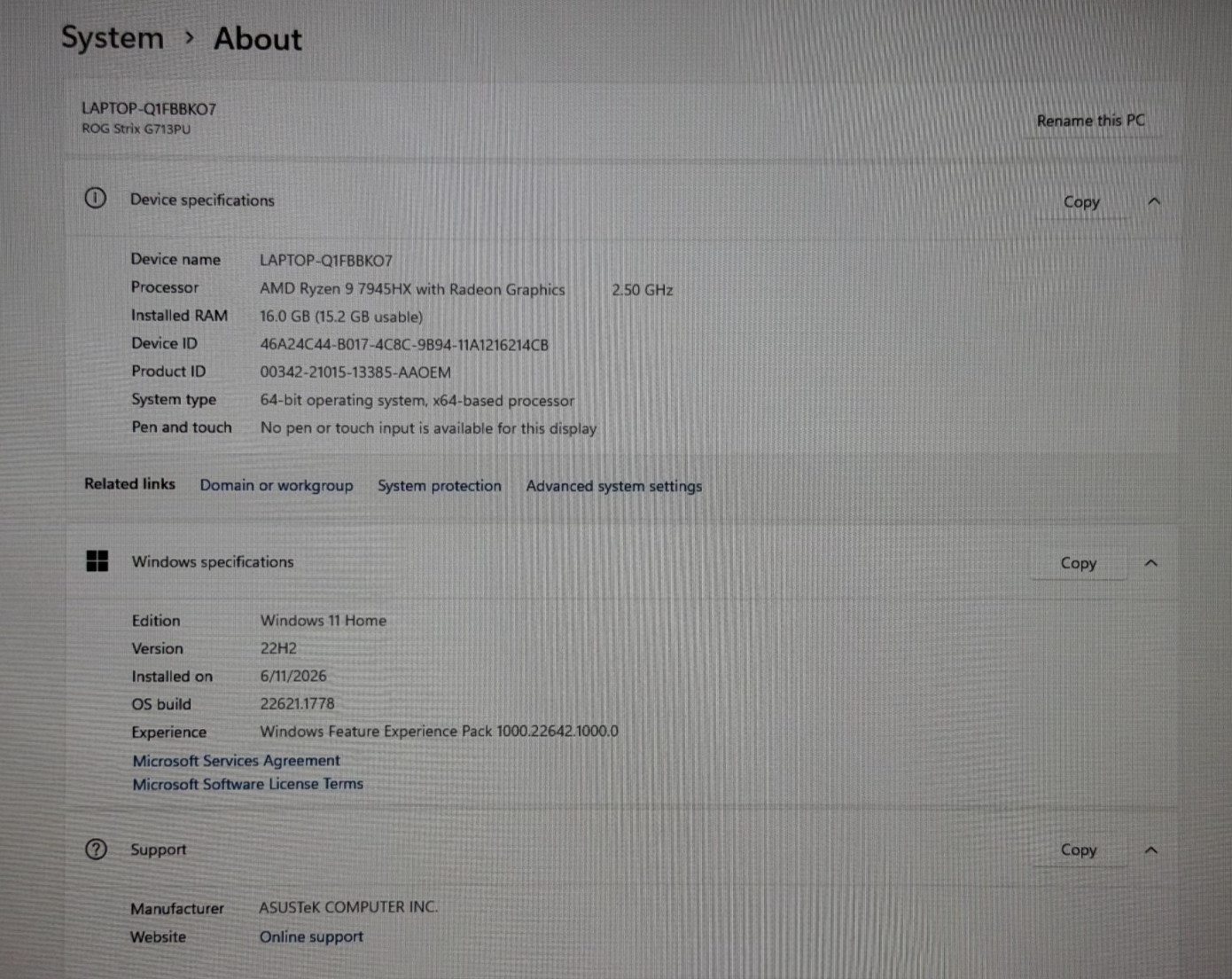Click the Experience field label
1232x979 pixels.
click(x=169, y=732)
